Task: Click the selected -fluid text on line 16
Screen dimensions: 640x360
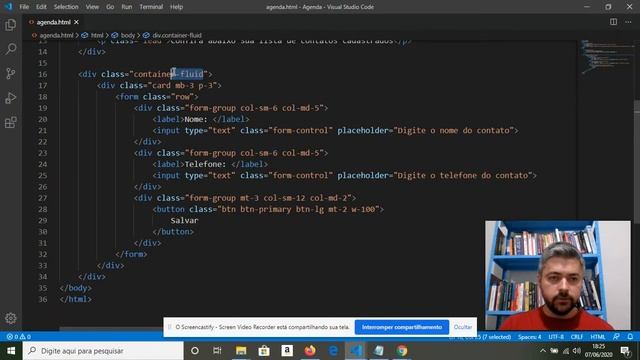Action: (187, 74)
